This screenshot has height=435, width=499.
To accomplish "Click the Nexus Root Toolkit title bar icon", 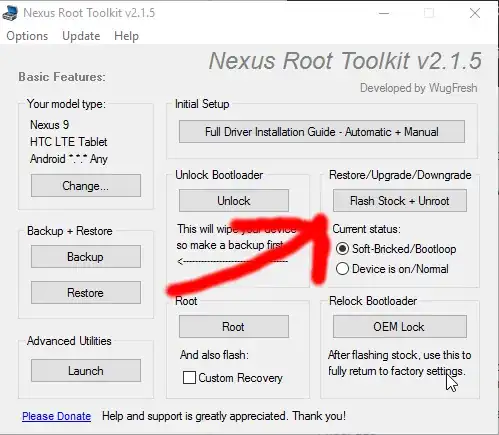I will click(x=10, y=13).
